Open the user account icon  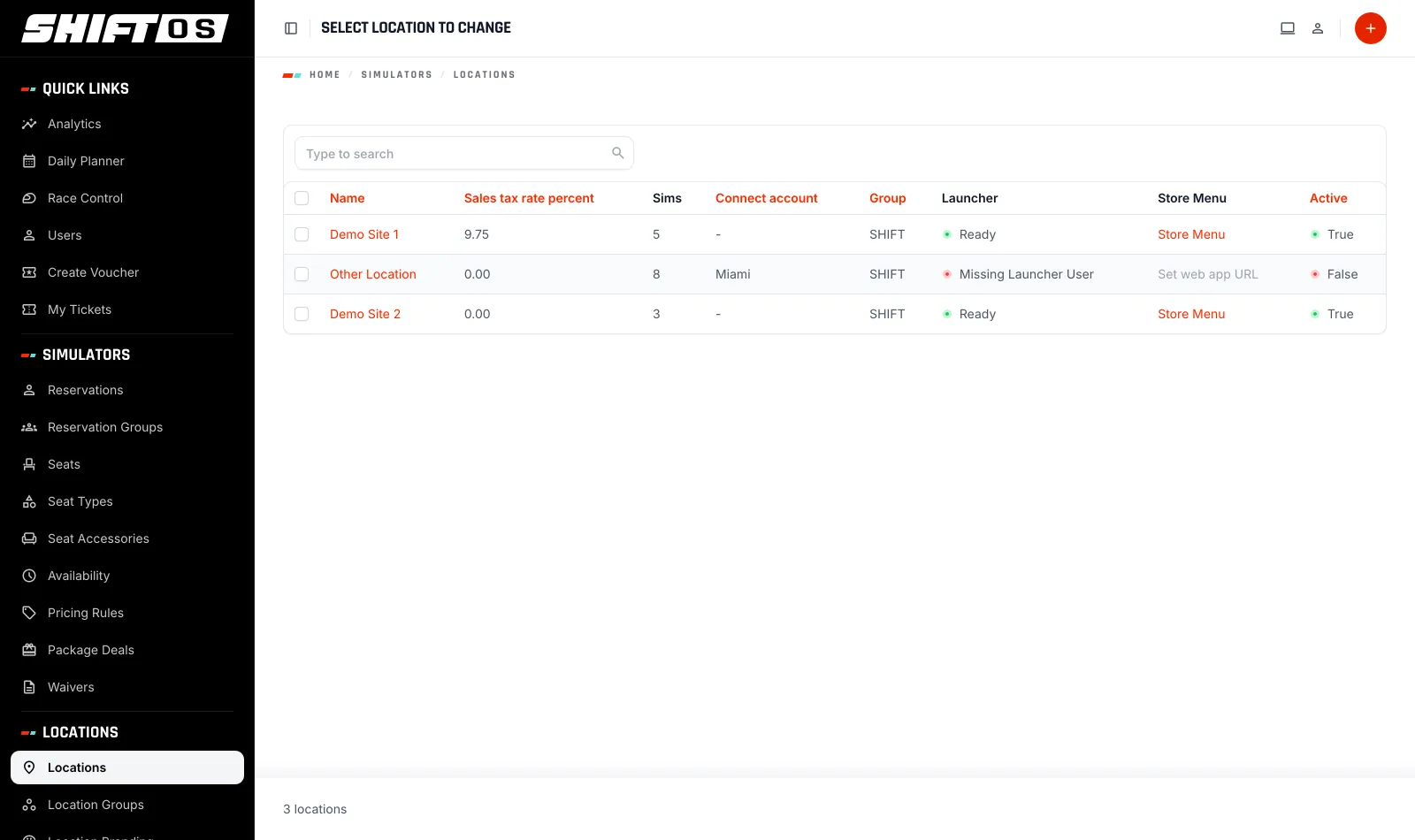pos(1317,28)
